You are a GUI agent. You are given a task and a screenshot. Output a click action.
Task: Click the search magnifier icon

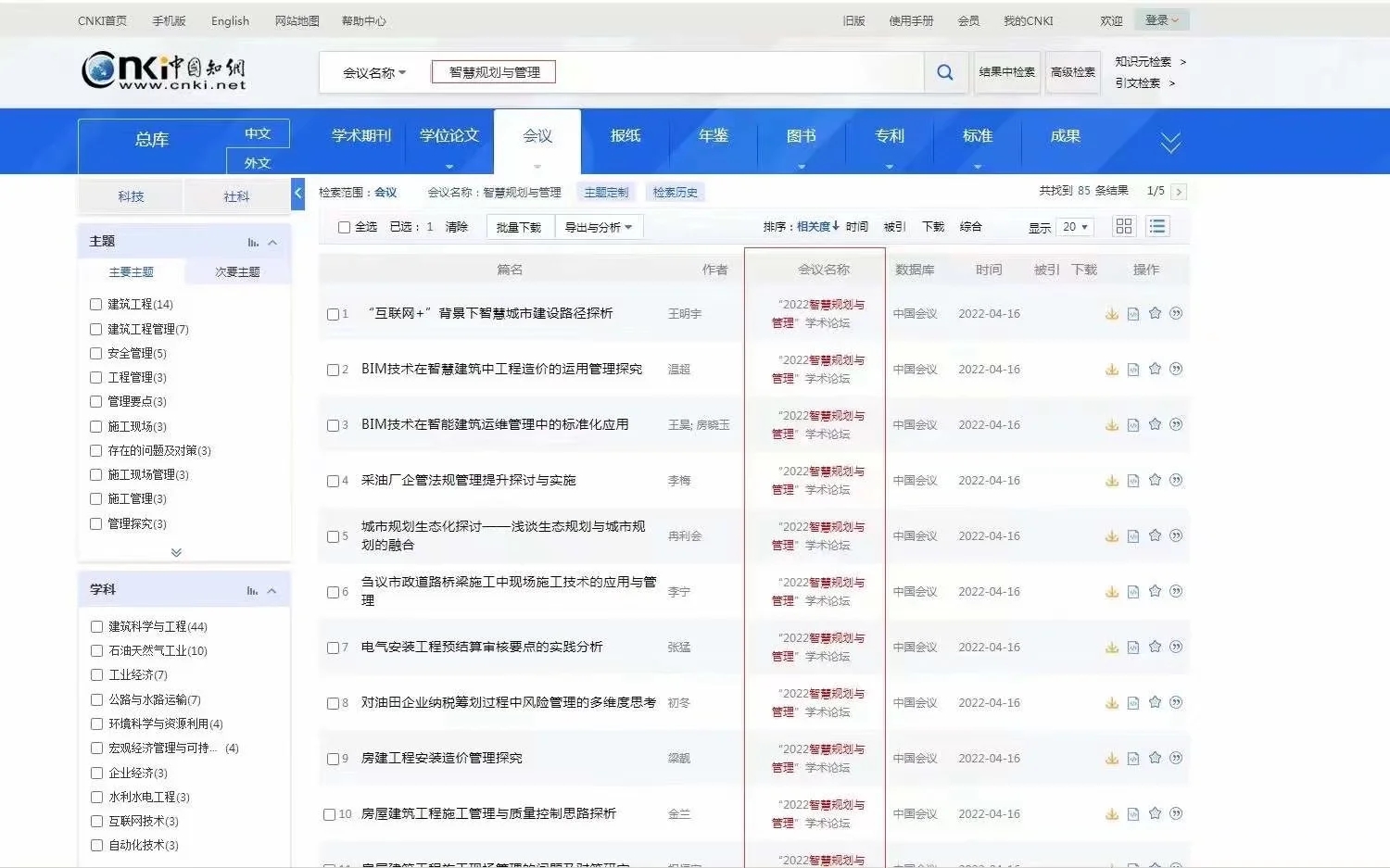point(944,72)
